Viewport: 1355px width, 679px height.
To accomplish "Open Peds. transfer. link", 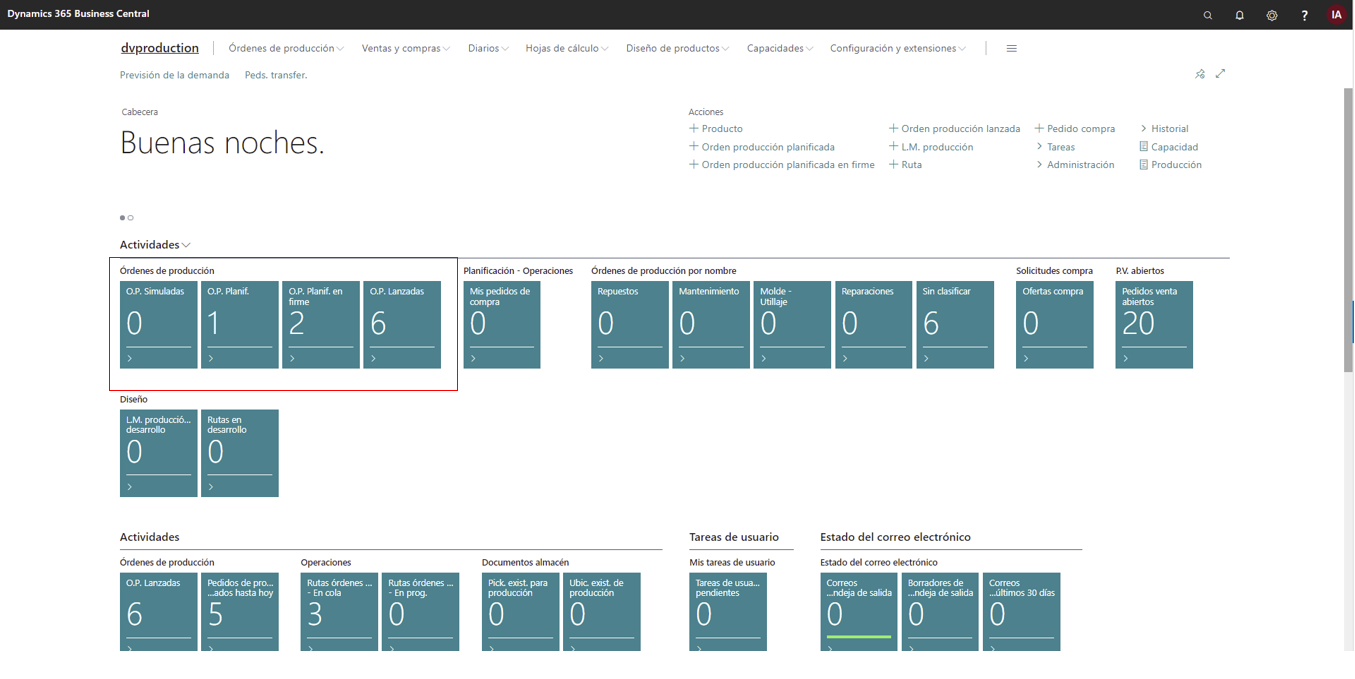I will pos(276,75).
